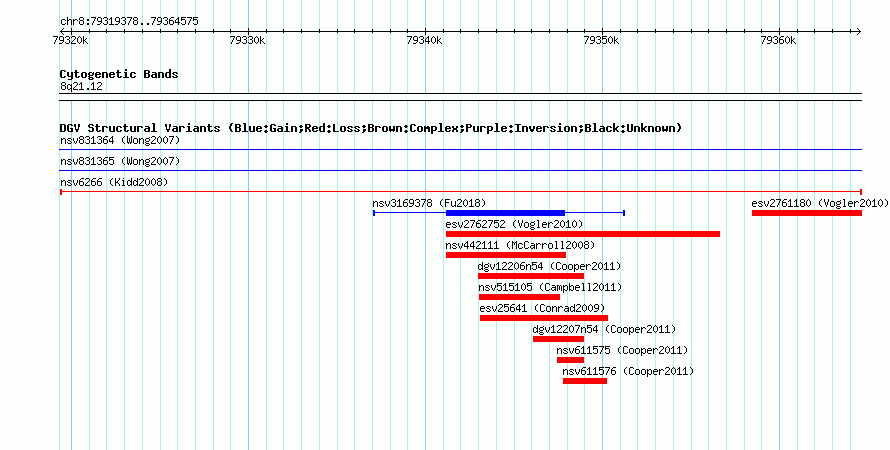This screenshot has width=890, height=450.
Task: Click the right arrowhead of the ruler
Action: click(859, 32)
